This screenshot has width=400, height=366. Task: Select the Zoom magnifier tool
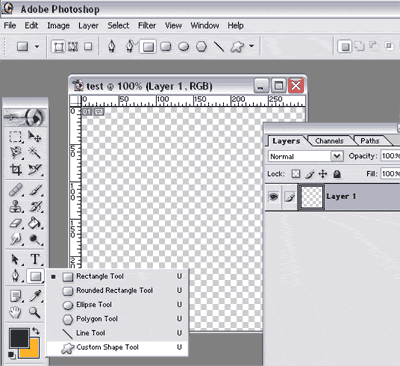(34, 312)
